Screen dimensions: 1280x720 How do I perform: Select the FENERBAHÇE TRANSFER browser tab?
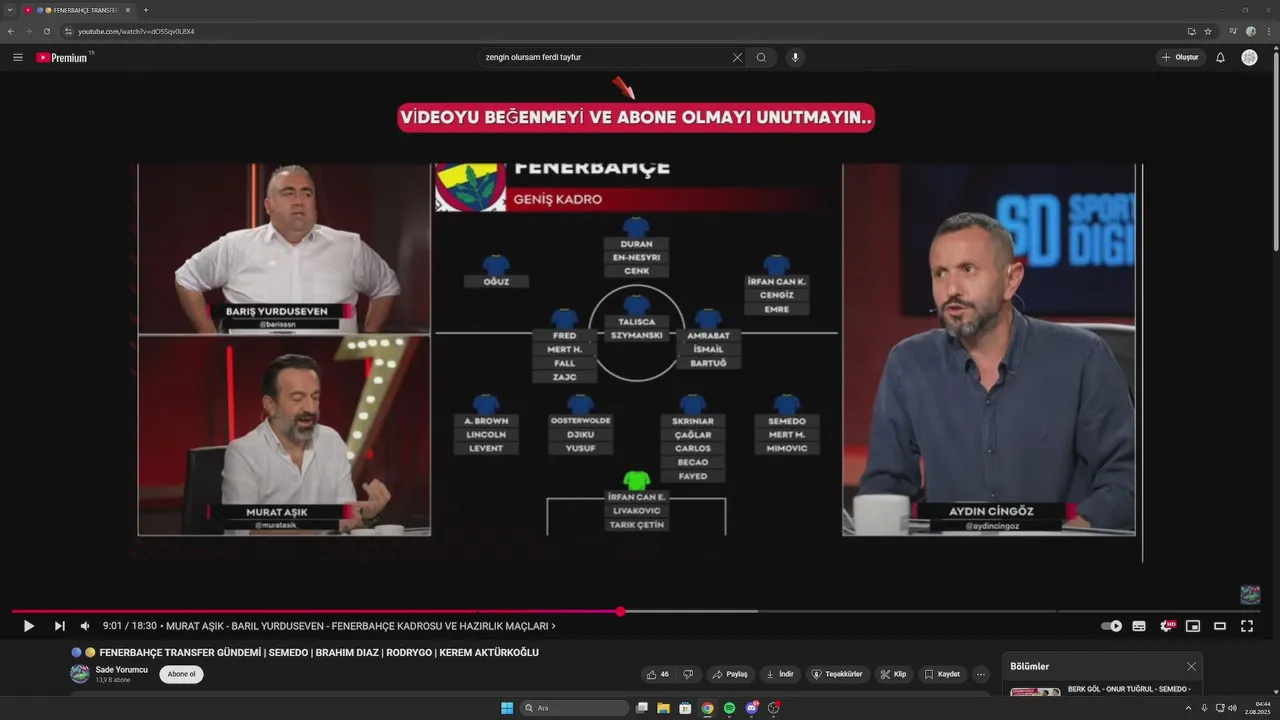point(79,10)
